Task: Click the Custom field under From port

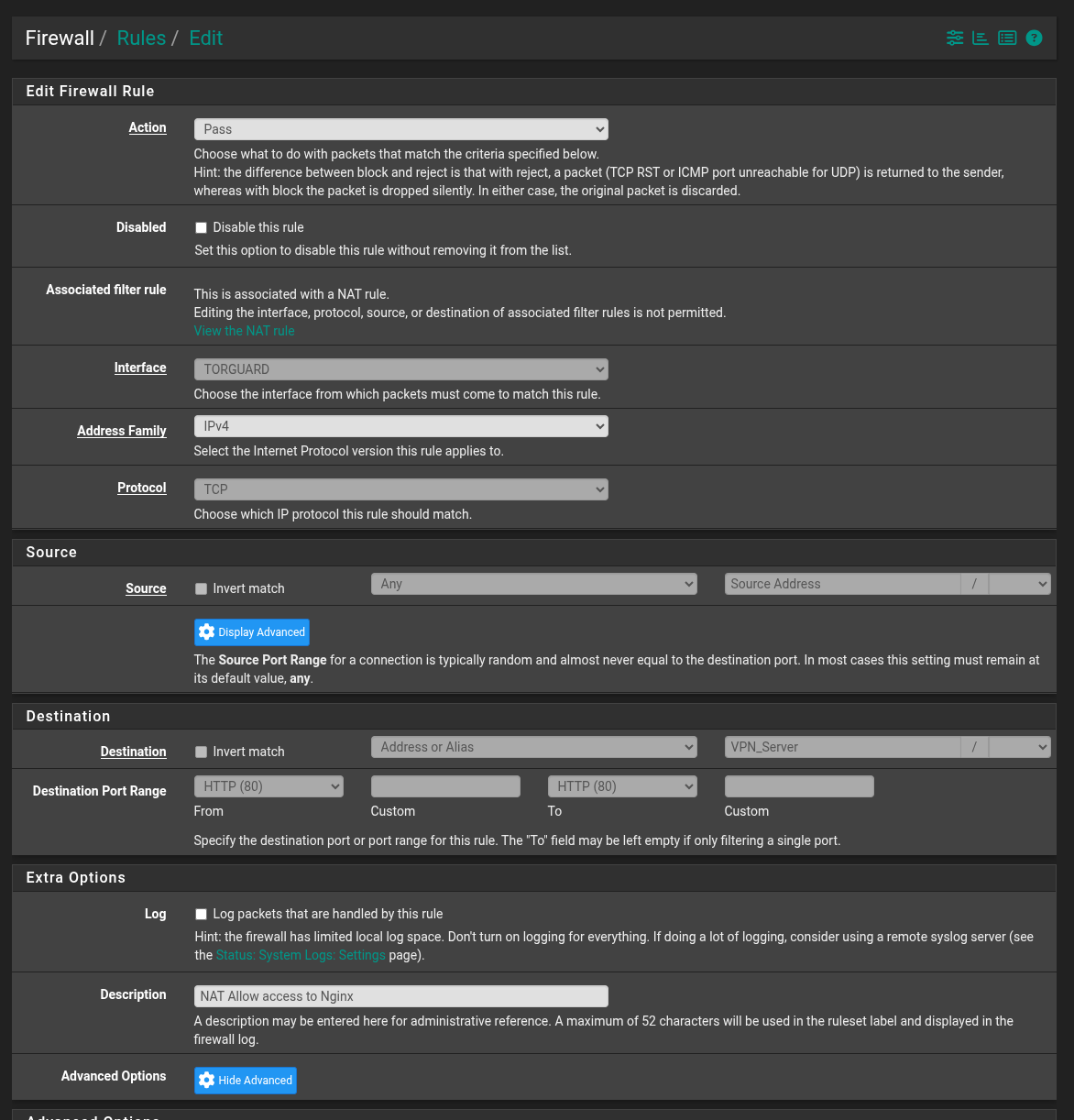Action: (445, 786)
